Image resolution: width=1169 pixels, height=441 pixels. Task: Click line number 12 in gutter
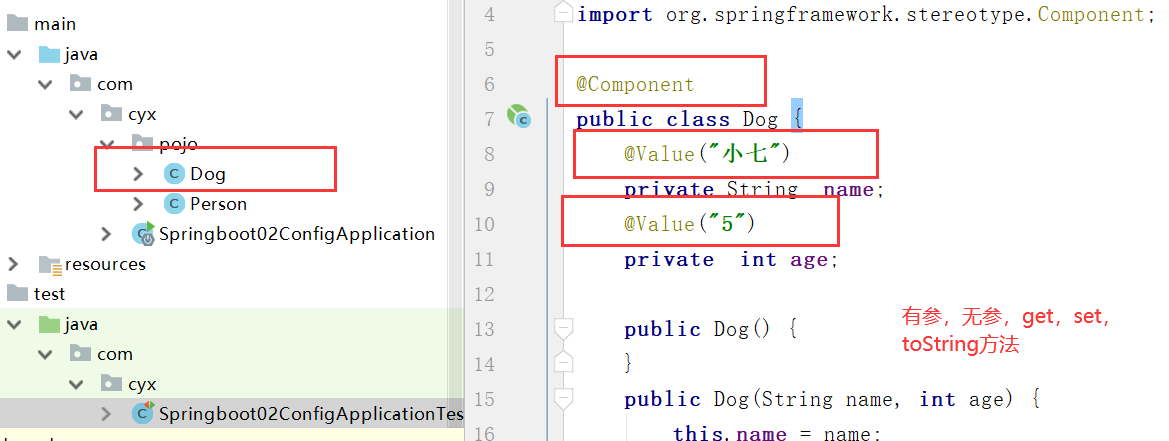(485, 294)
